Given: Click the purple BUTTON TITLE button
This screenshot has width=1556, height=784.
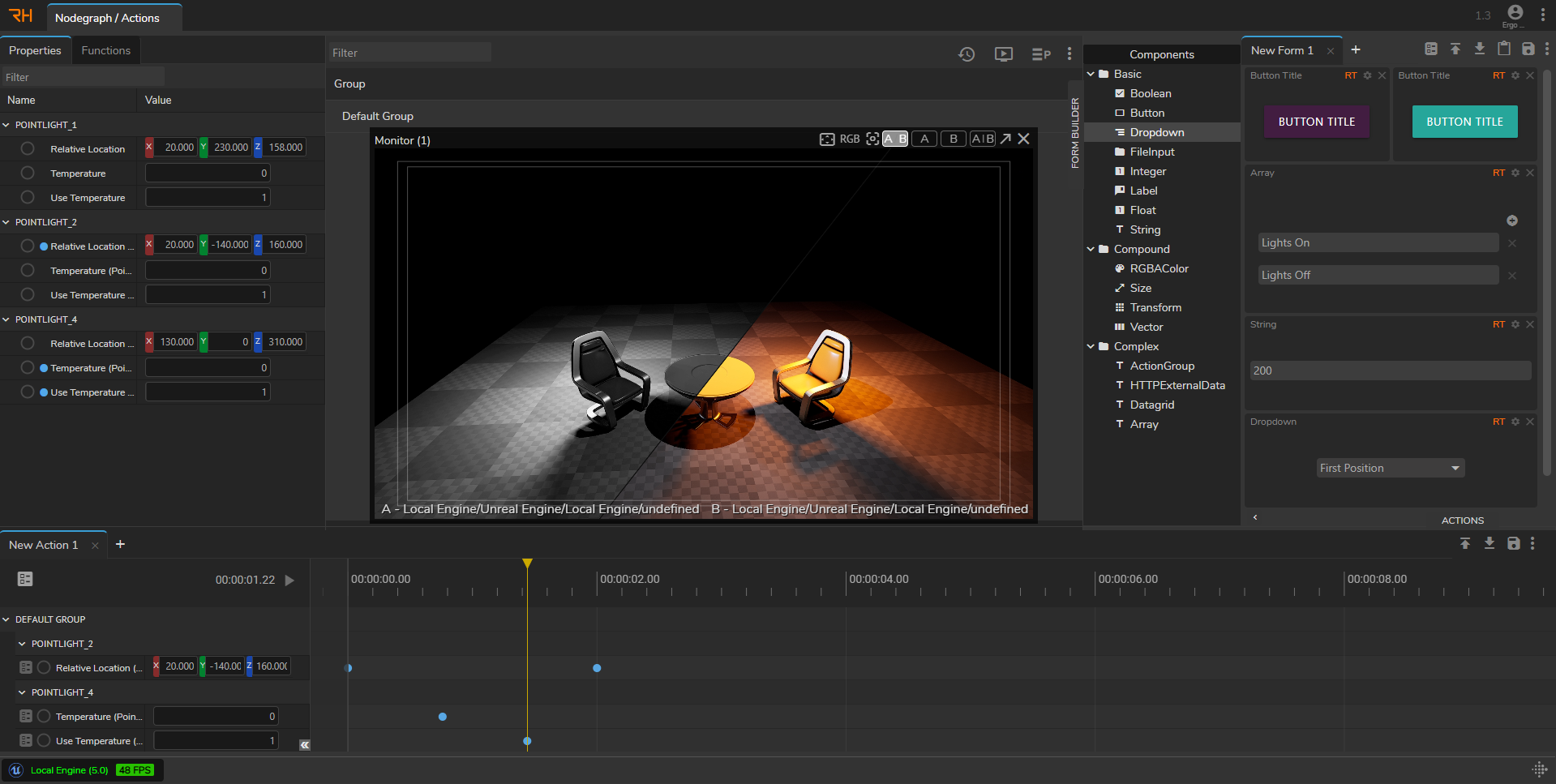Looking at the screenshot, I should 1317,122.
